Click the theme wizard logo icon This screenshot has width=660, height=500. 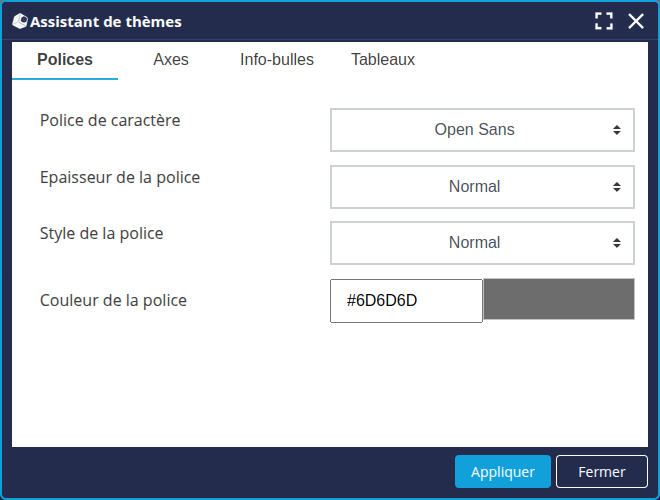pos(20,21)
